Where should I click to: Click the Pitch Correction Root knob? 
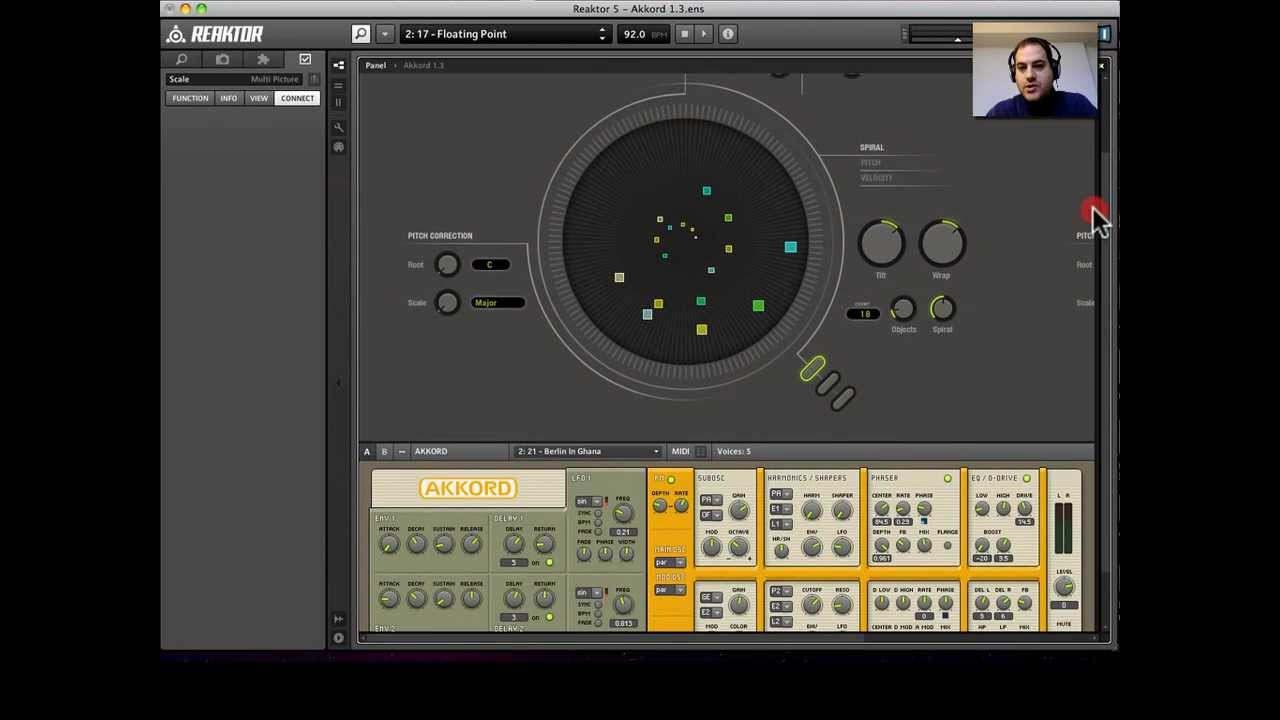[447, 264]
